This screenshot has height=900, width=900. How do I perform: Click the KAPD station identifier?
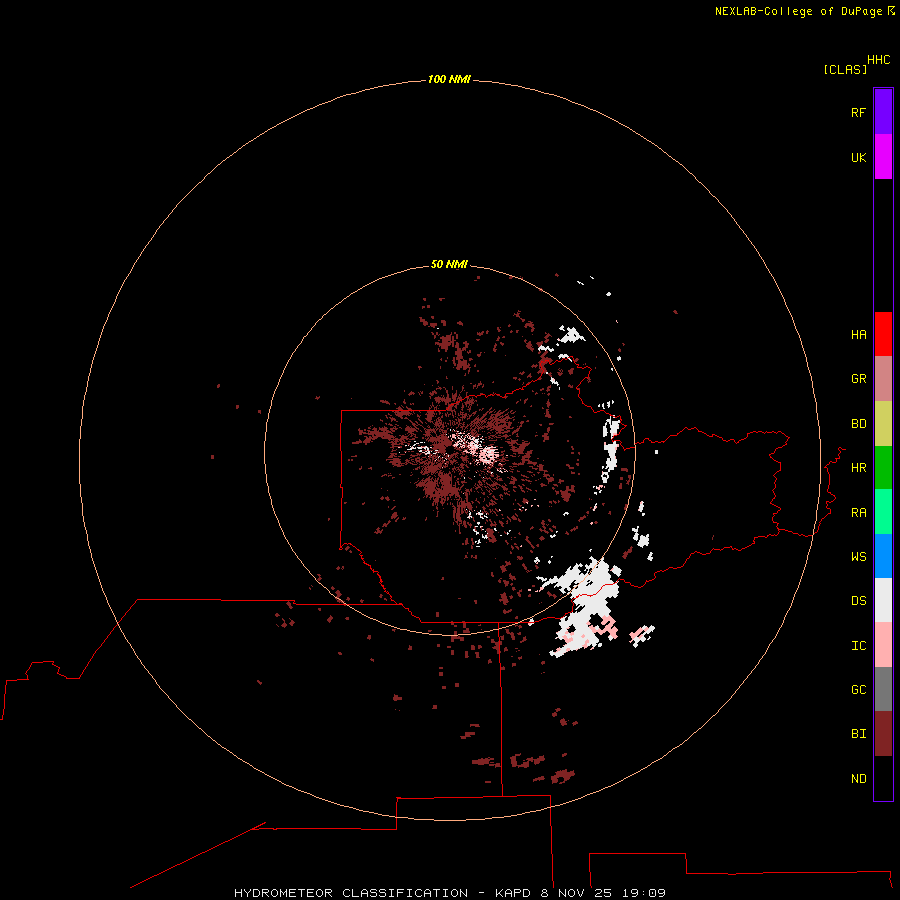(x=513, y=893)
